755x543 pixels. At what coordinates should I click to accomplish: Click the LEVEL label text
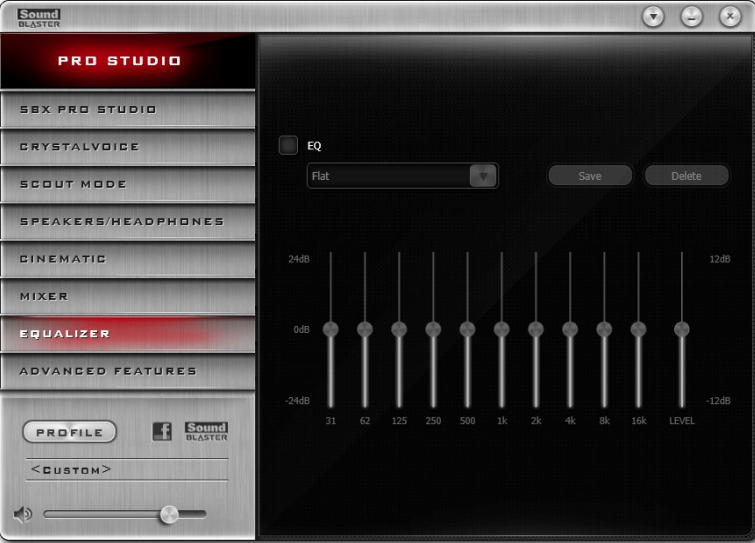682,421
